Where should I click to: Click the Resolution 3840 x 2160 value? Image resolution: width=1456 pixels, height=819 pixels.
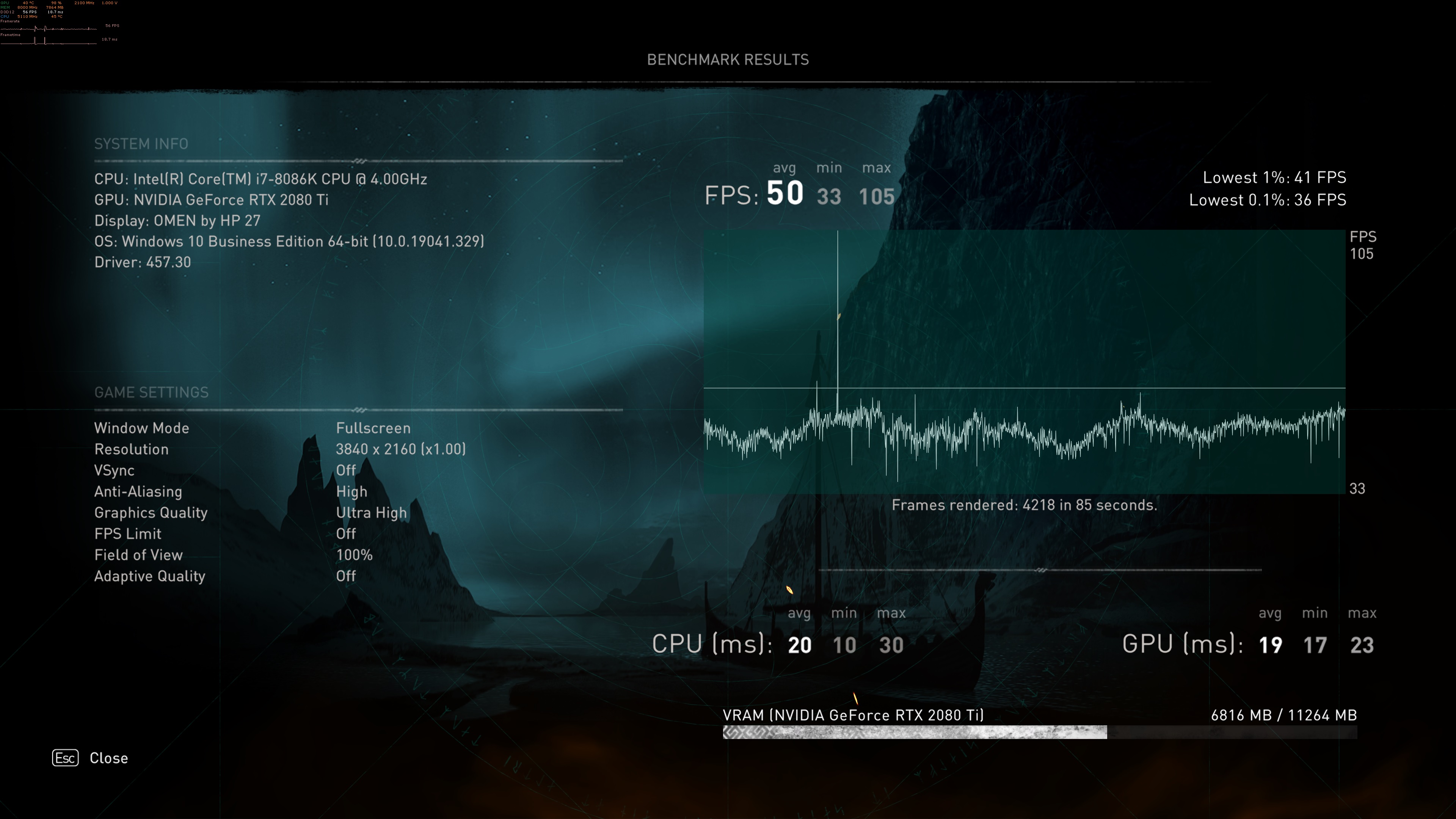400,449
